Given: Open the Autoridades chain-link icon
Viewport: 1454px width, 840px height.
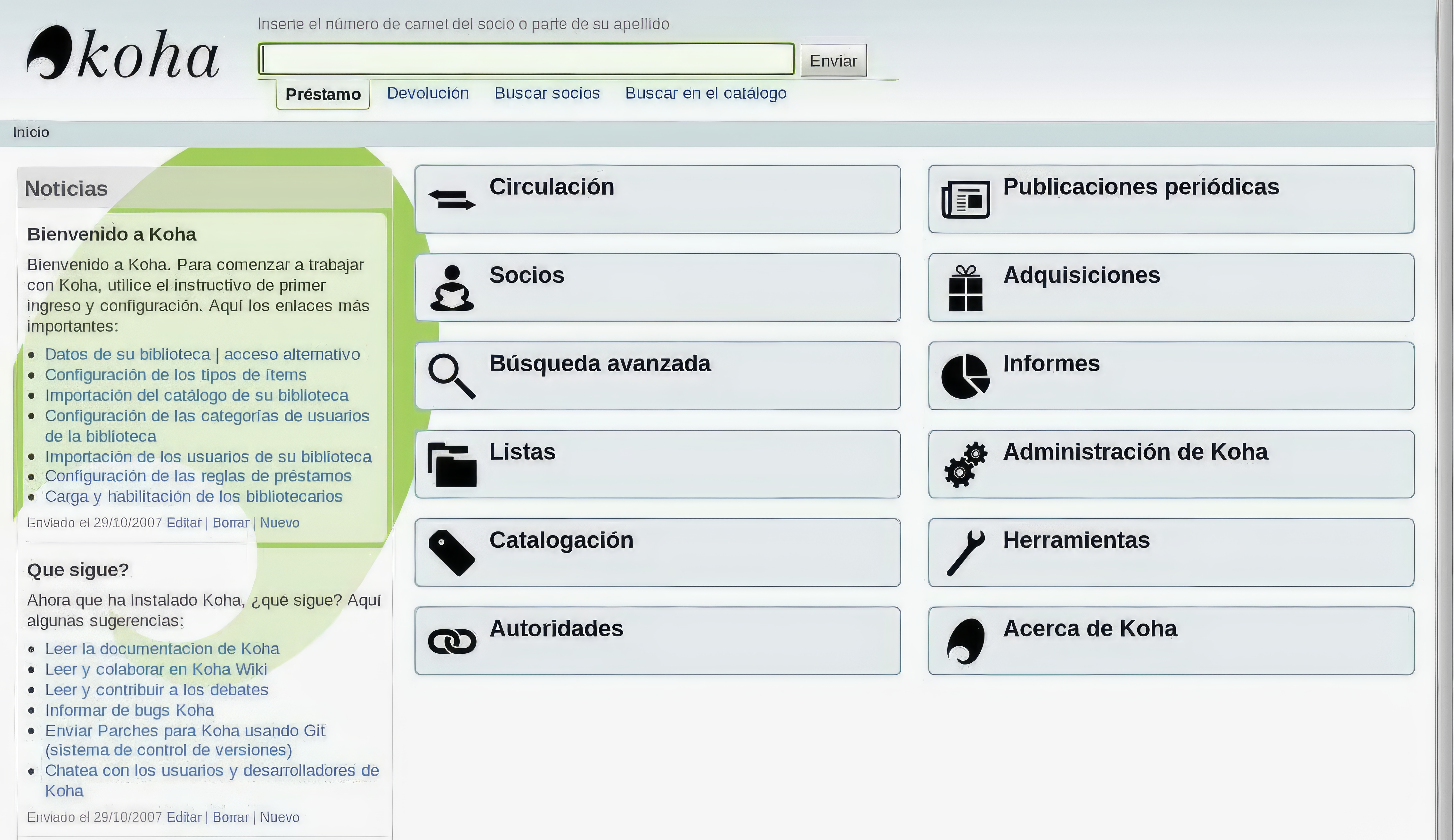Looking at the screenshot, I should [452, 641].
